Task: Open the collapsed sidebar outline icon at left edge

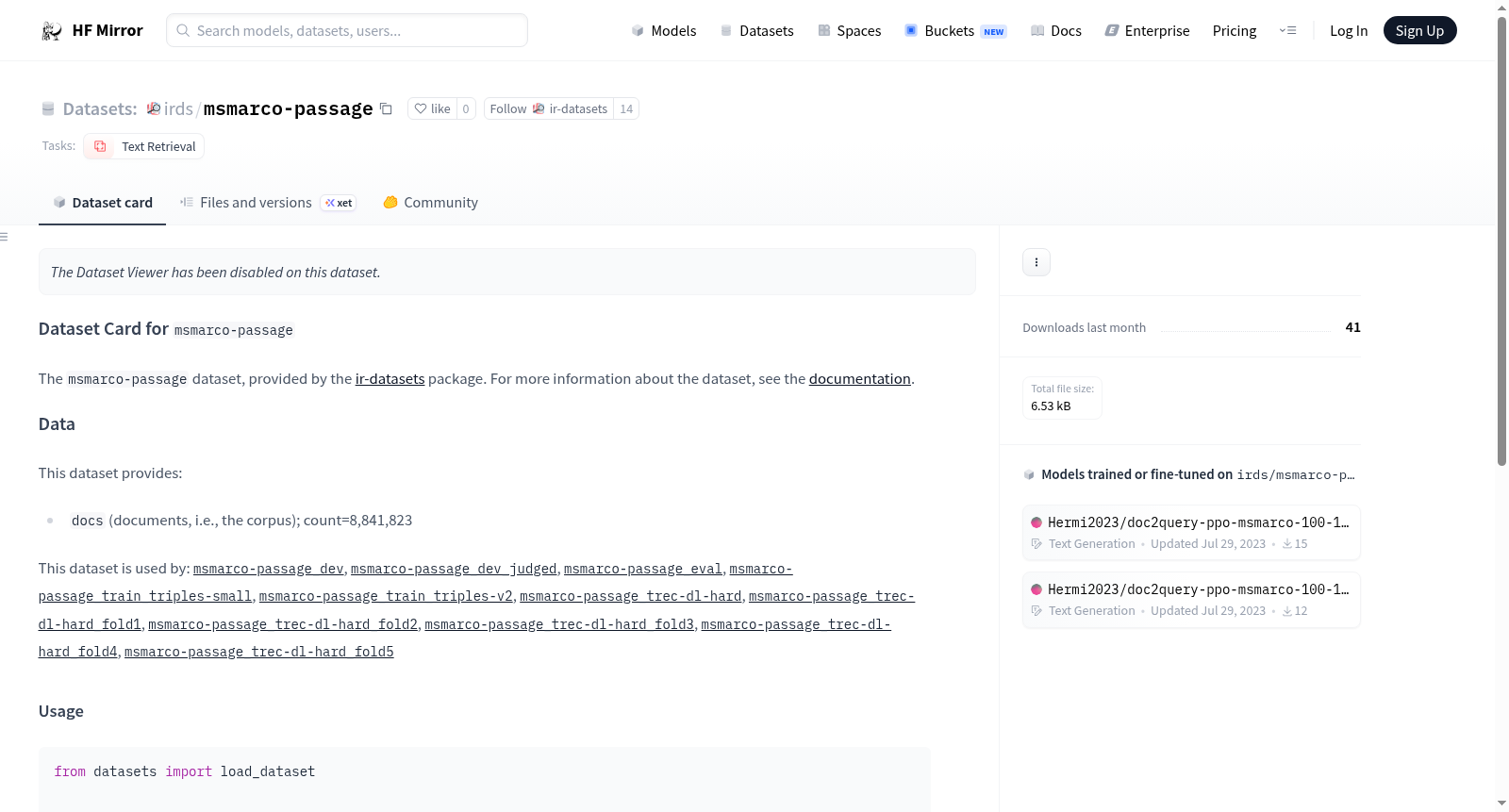Action: 4,237
